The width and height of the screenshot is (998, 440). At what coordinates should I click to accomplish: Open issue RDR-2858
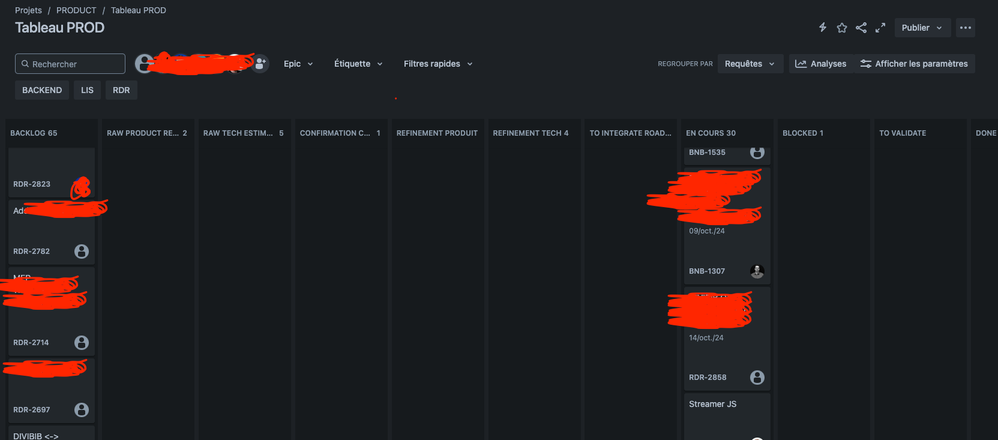click(x=708, y=377)
